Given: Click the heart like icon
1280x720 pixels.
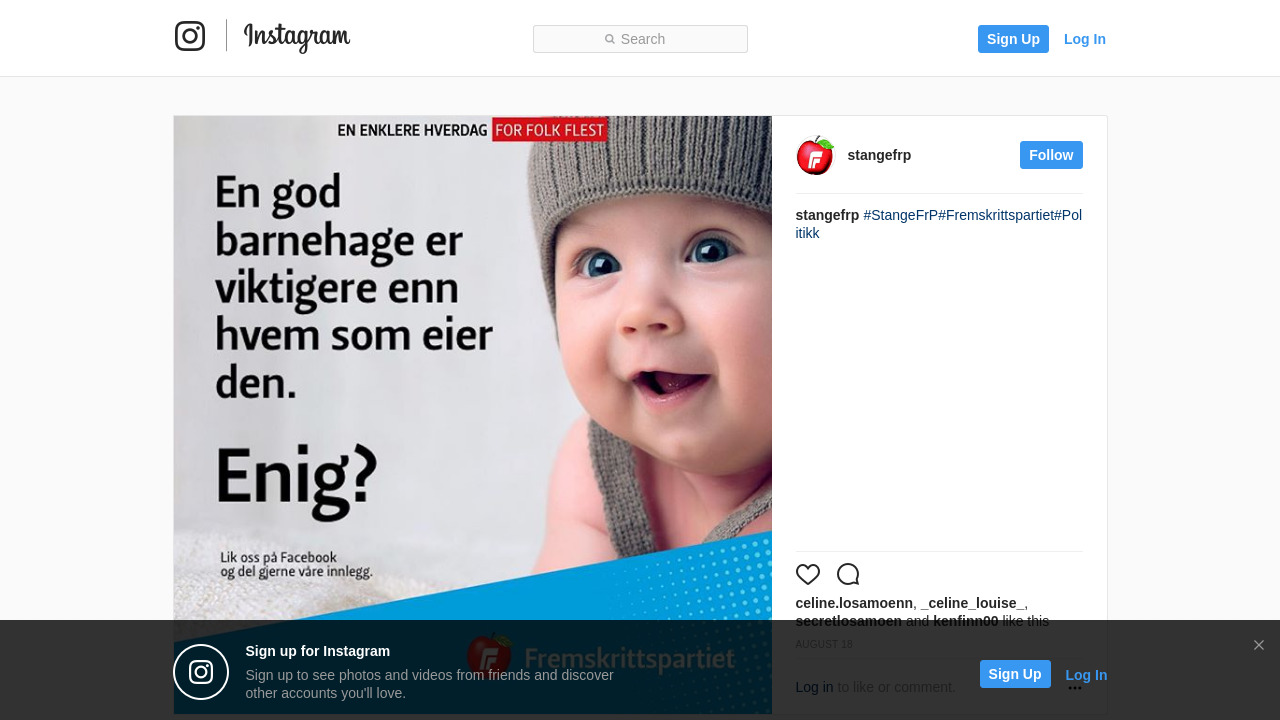Looking at the screenshot, I should tap(808, 574).
